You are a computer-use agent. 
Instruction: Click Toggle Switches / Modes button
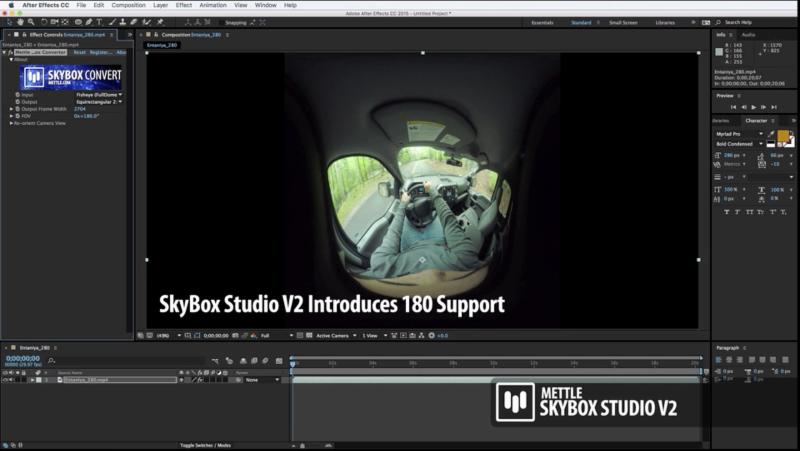(x=205, y=444)
